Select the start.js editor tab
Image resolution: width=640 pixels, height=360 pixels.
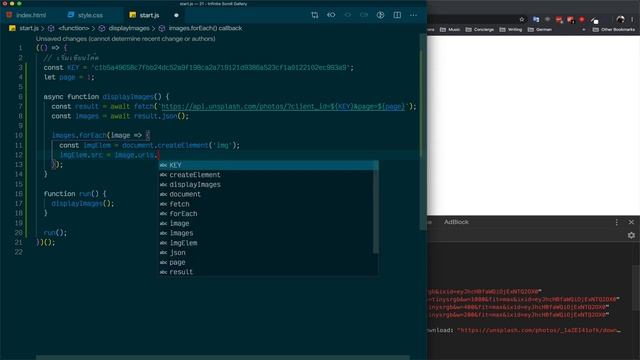pyautogui.click(x=149, y=15)
